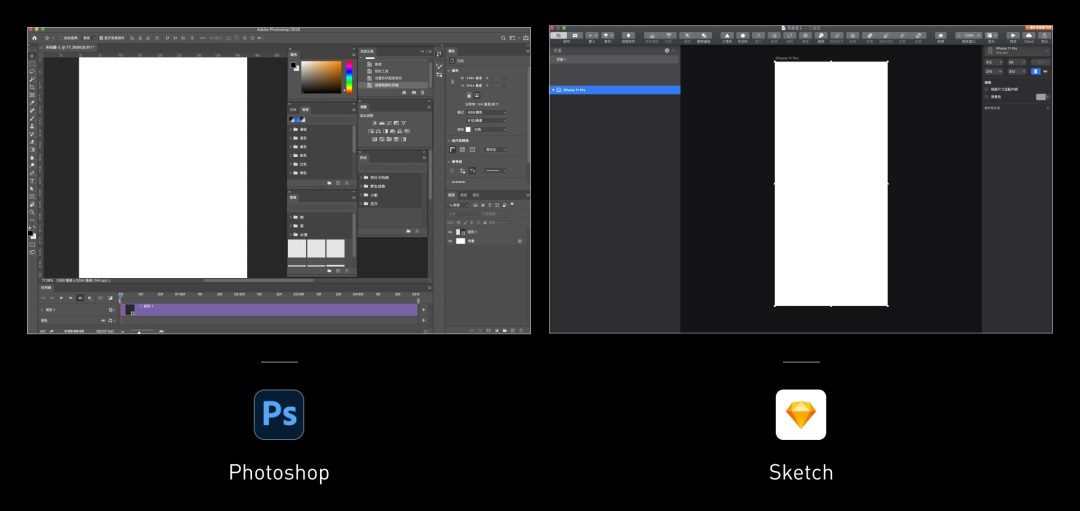Pick a color in Photoshop color field
Viewport: 1080px width, 511px height.
click(321, 77)
